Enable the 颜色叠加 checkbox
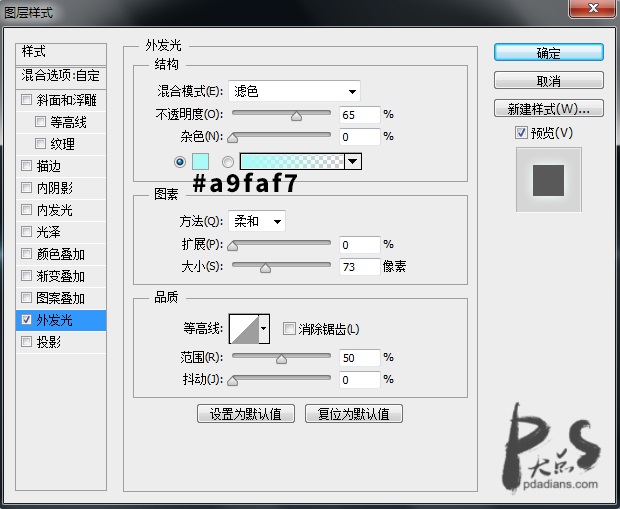This screenshot has height=509, width=620. pos(26,254)
